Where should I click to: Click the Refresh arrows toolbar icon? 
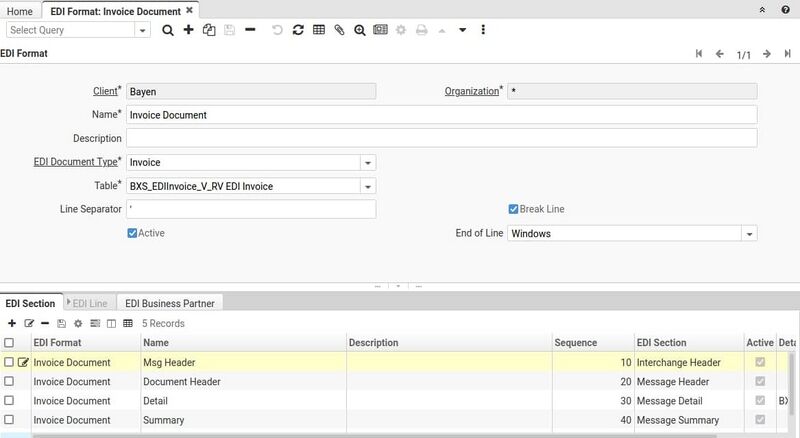(x=298, y=30)
